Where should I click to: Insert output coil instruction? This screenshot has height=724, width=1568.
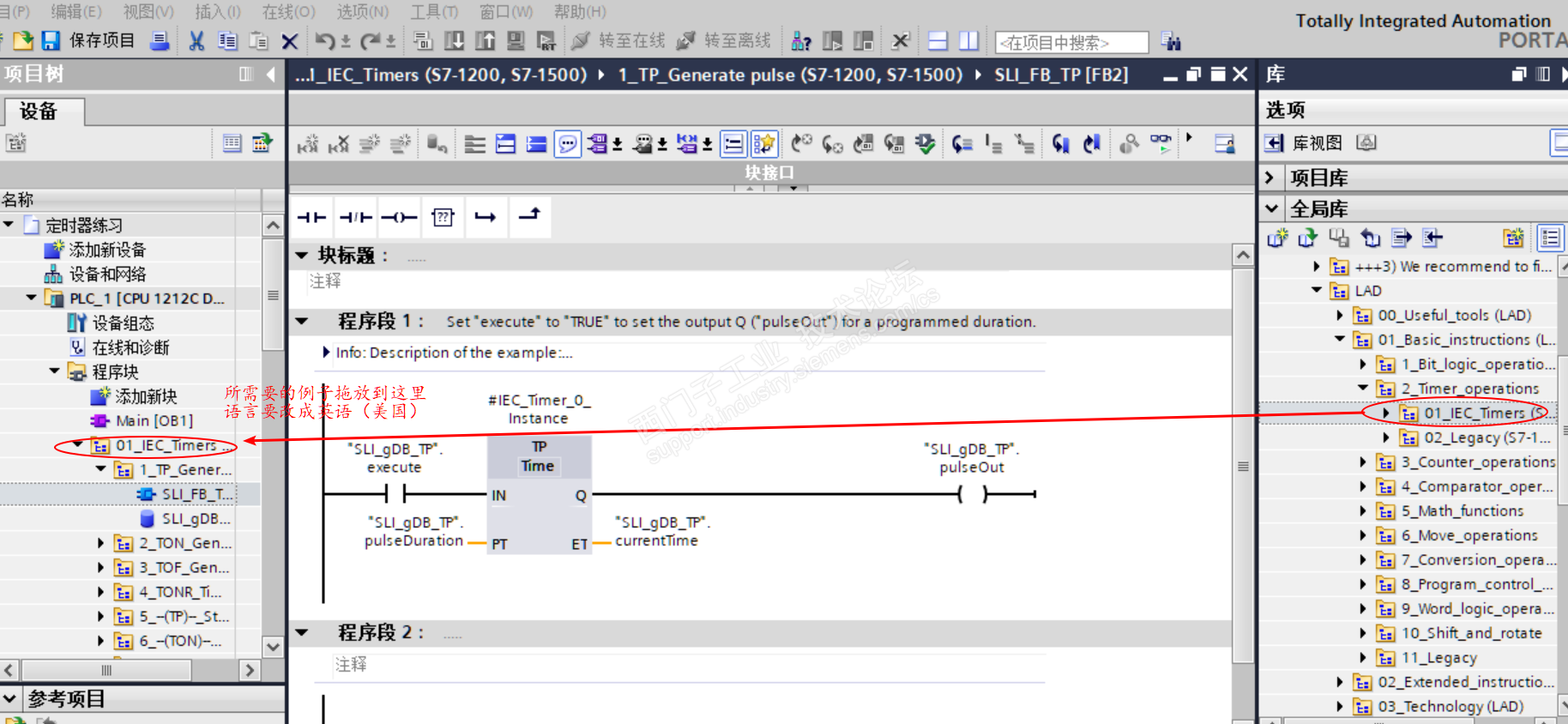[399, 217]
